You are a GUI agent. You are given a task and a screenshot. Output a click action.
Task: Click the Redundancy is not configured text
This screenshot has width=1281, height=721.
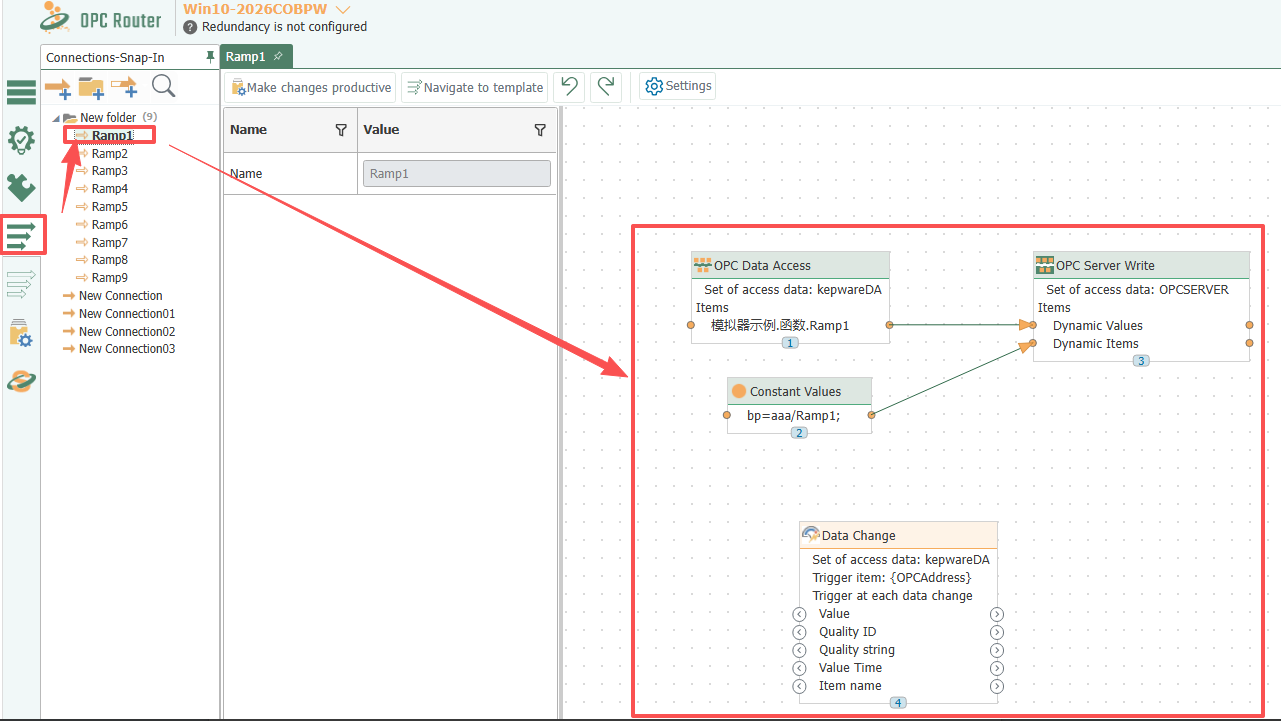(285, 27)
